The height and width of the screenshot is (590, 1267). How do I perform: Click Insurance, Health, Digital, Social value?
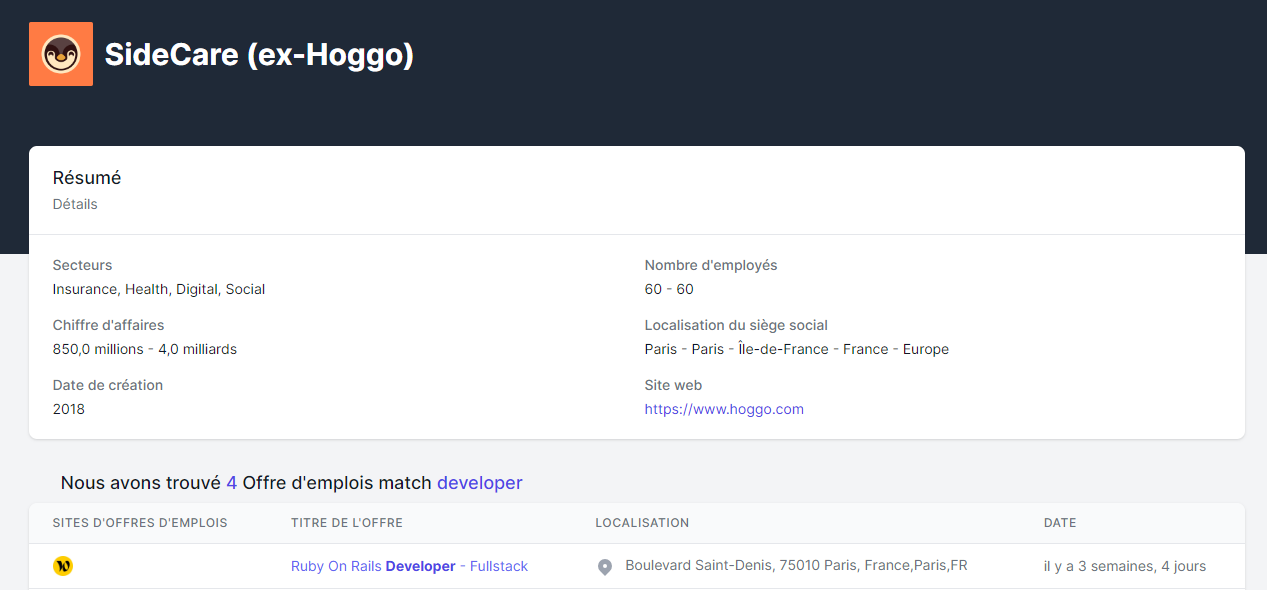click(159, 289)
